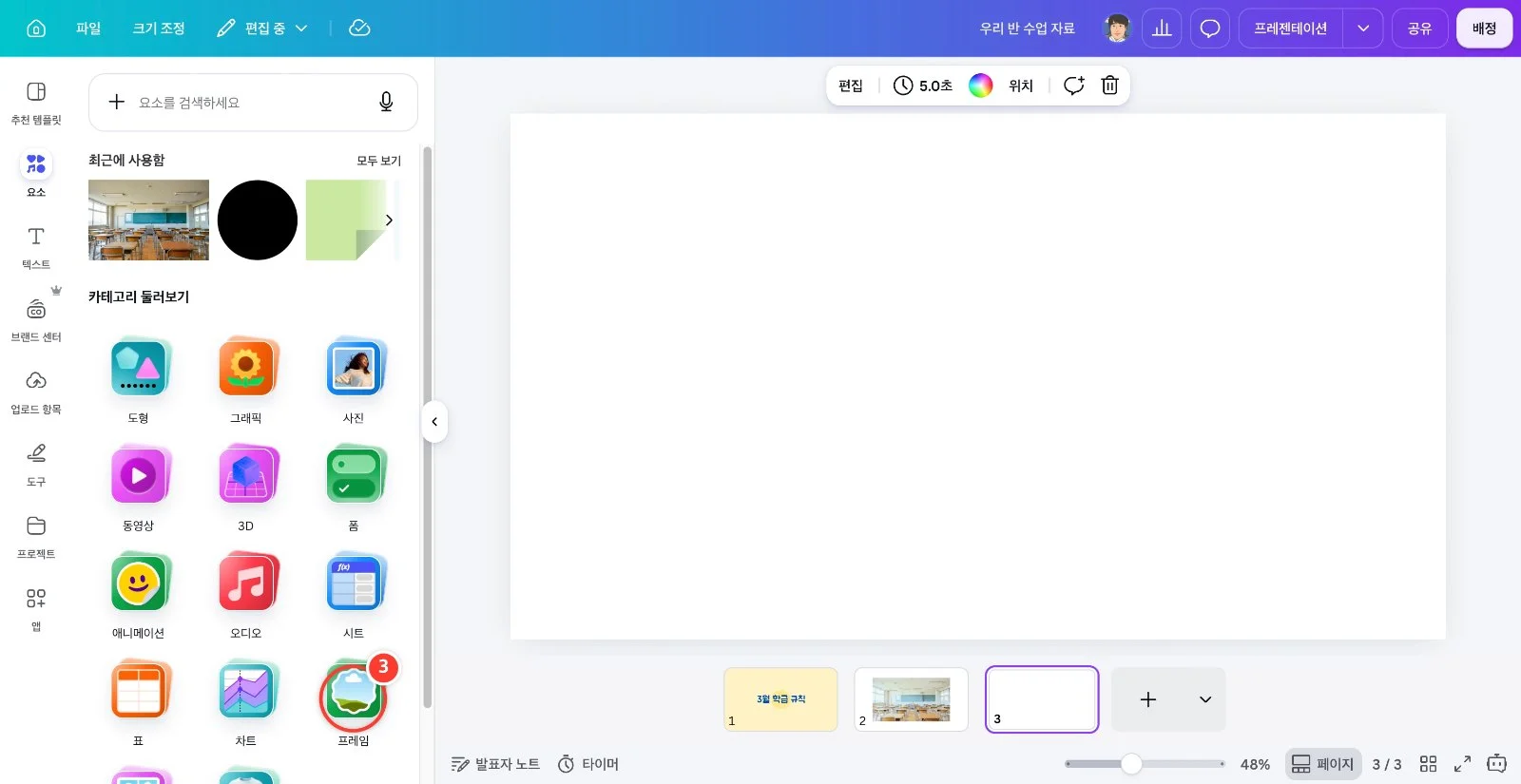The image size is (1521, 784).
Task: Activate the voice search microphone icon
Action: pyautogui.click(x=386, y=102)
